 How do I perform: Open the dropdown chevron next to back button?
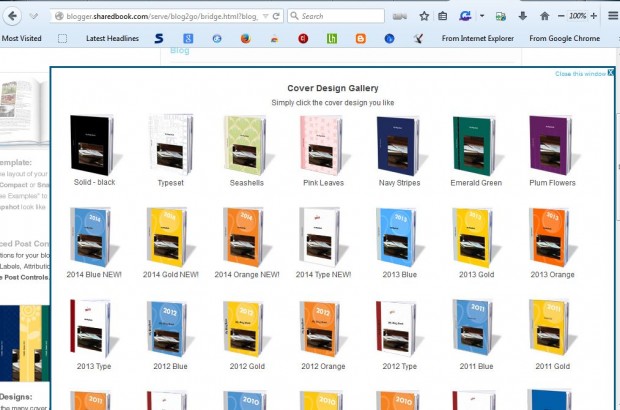(34, 16)
